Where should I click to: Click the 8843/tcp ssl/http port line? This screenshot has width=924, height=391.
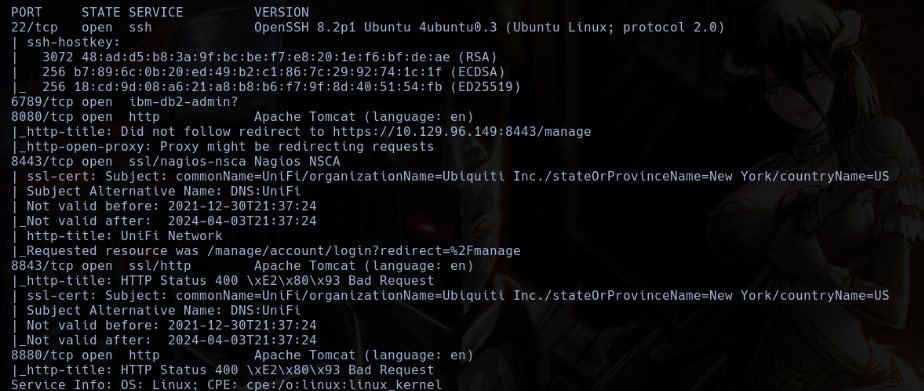click(242, 266)
